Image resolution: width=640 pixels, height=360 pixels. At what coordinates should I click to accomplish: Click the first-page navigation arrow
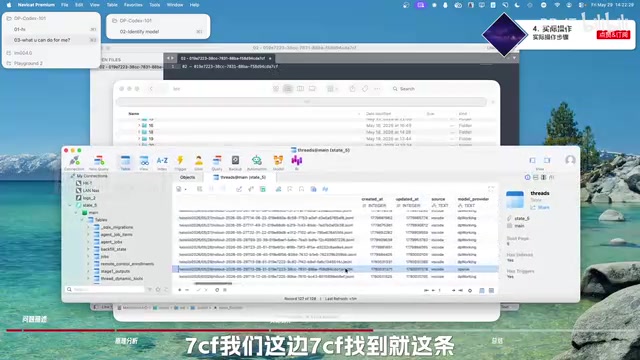tap(426, 290)
